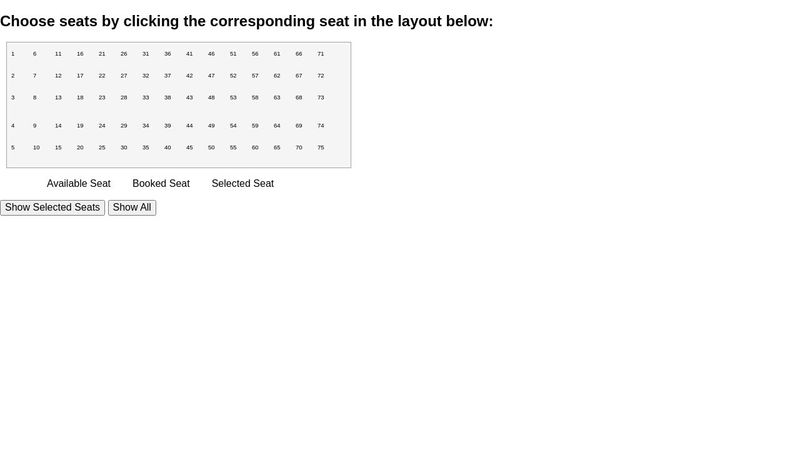Click seat number 26
800x450 pixels.
pos(124,54)
